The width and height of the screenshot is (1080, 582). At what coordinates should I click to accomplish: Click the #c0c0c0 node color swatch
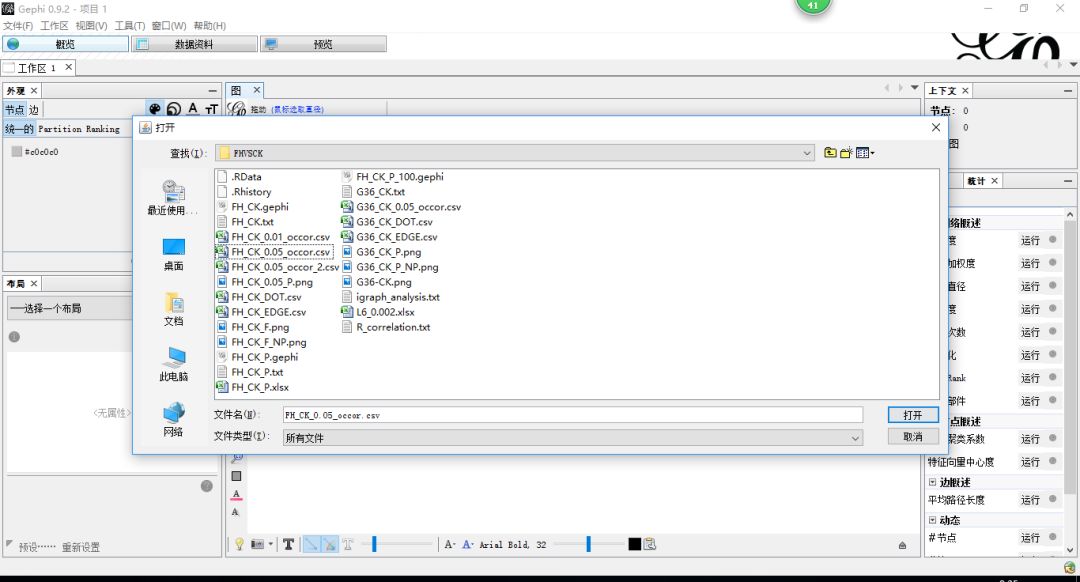(x=17, y=152)
